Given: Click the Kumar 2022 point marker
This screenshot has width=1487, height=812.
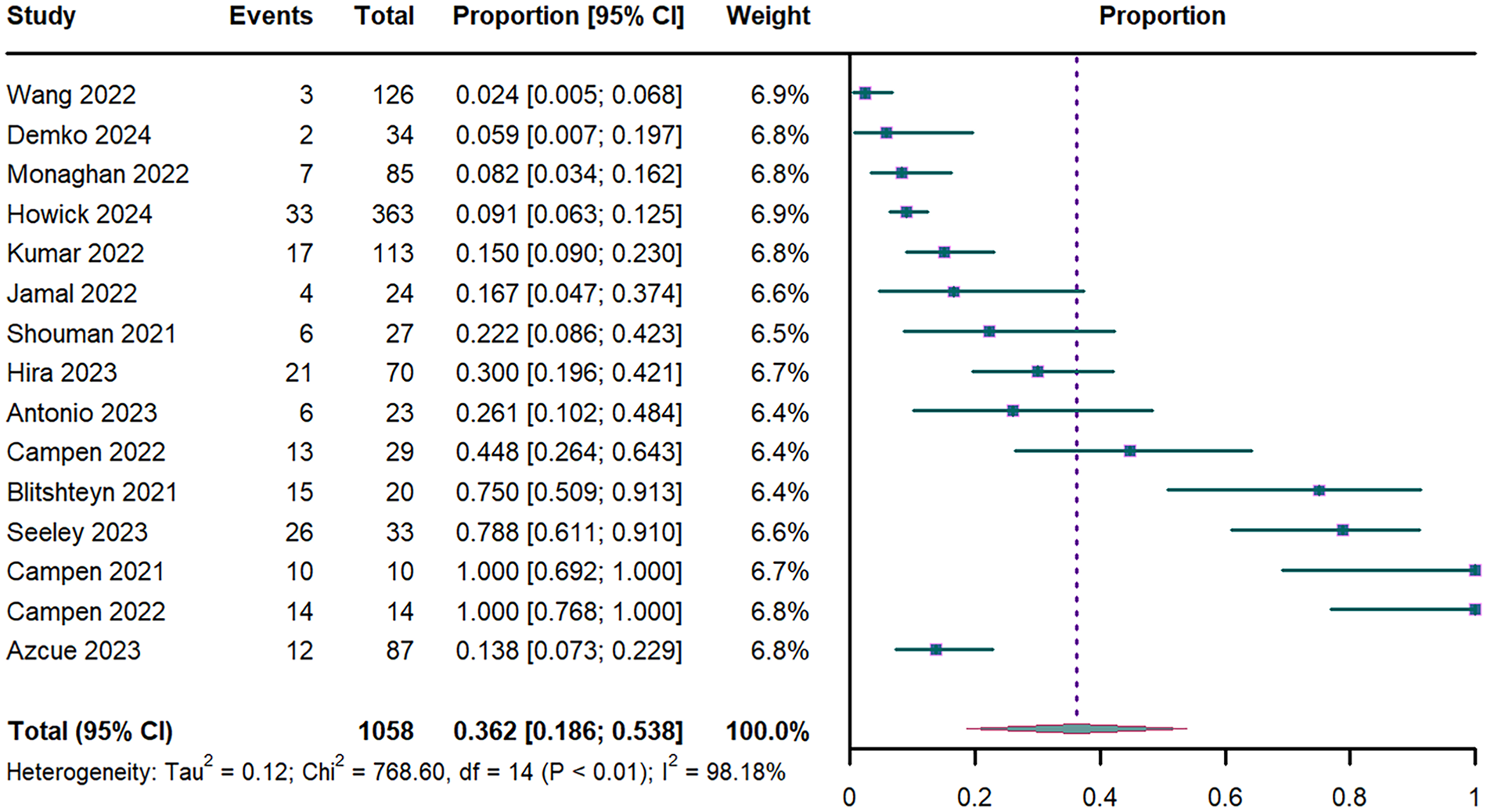Looking at the screenshot, I should (x=944, y=252).
